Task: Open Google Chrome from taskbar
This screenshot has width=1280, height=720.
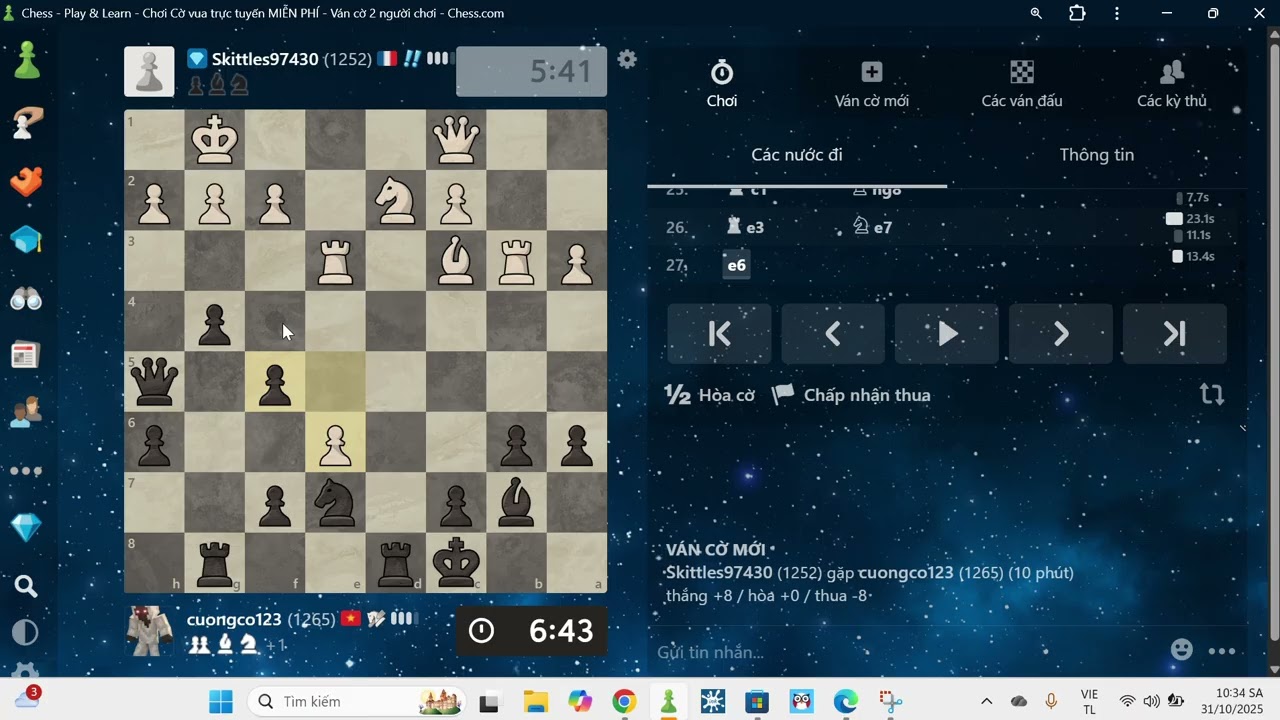Action: tap(624, 701)
